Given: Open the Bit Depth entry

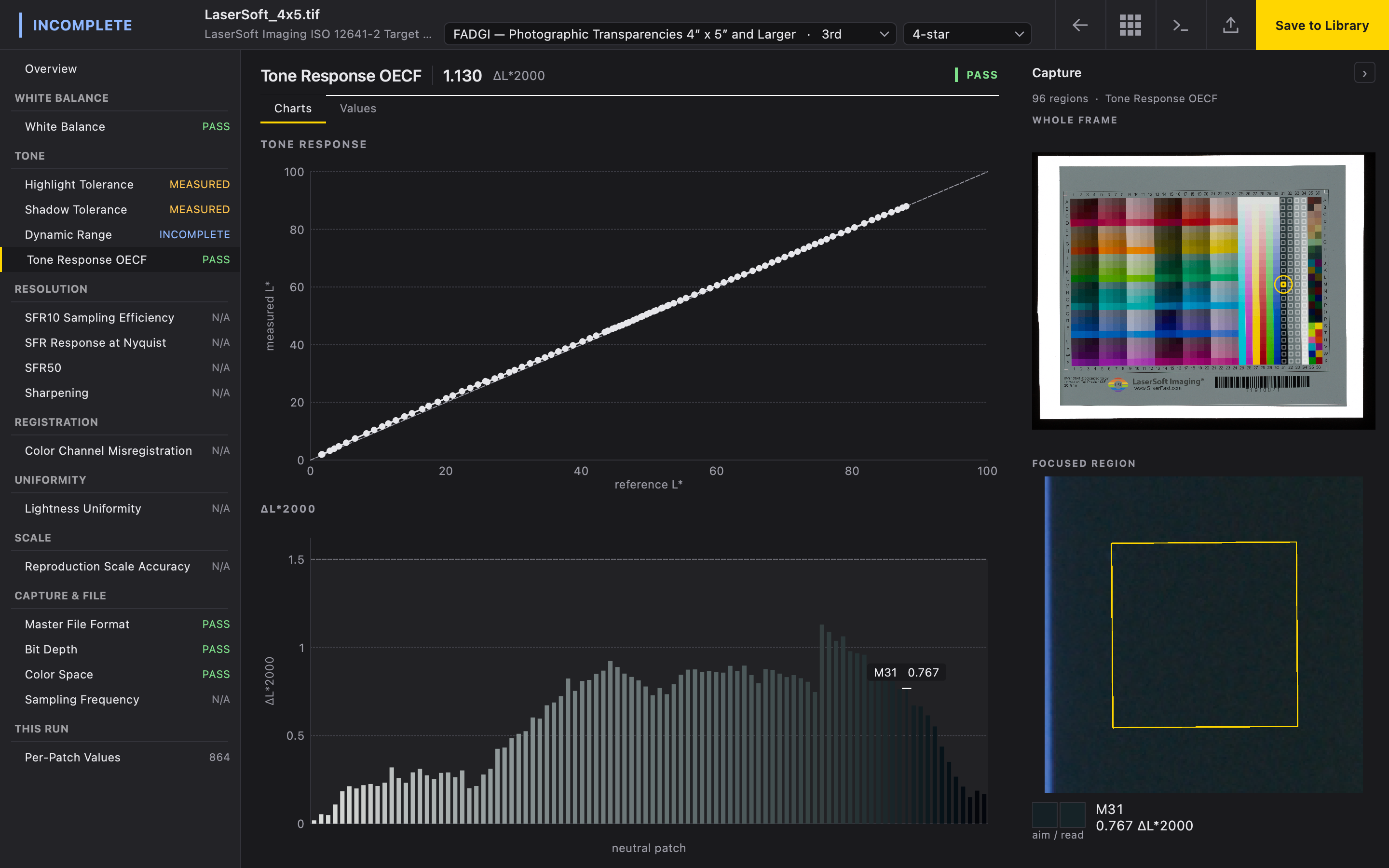Looking at the screenshot, I should (121, 649).
